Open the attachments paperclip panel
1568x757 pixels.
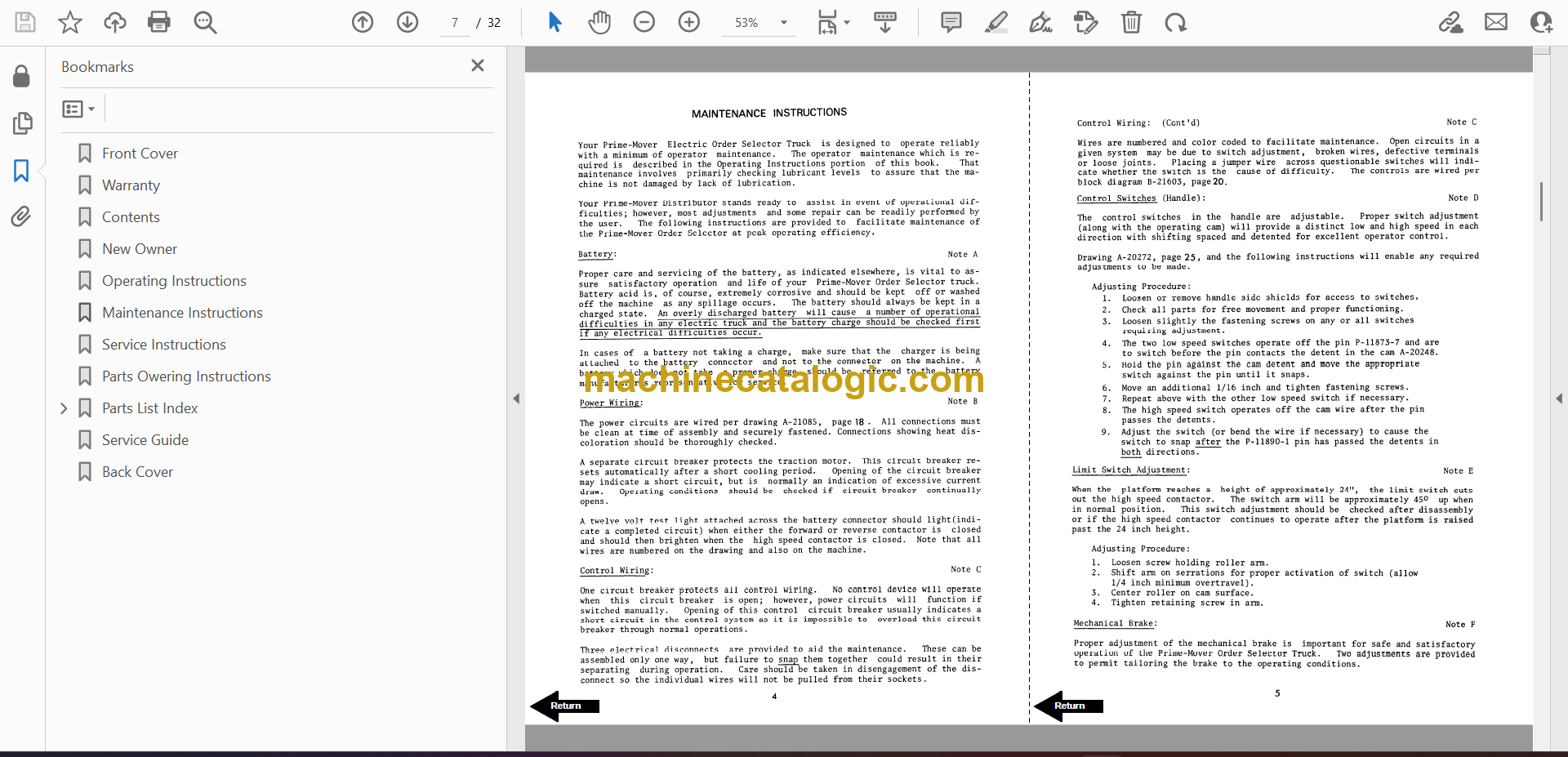click(21, 216)
